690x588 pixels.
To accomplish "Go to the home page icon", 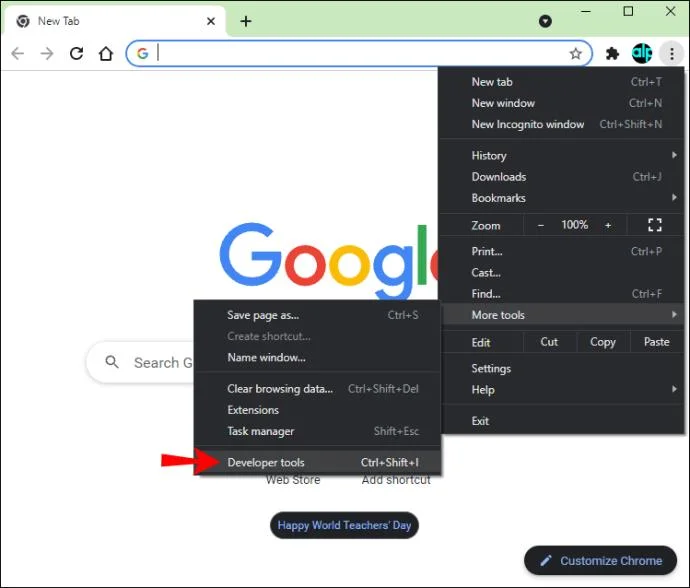I will (x=106, y=54).
